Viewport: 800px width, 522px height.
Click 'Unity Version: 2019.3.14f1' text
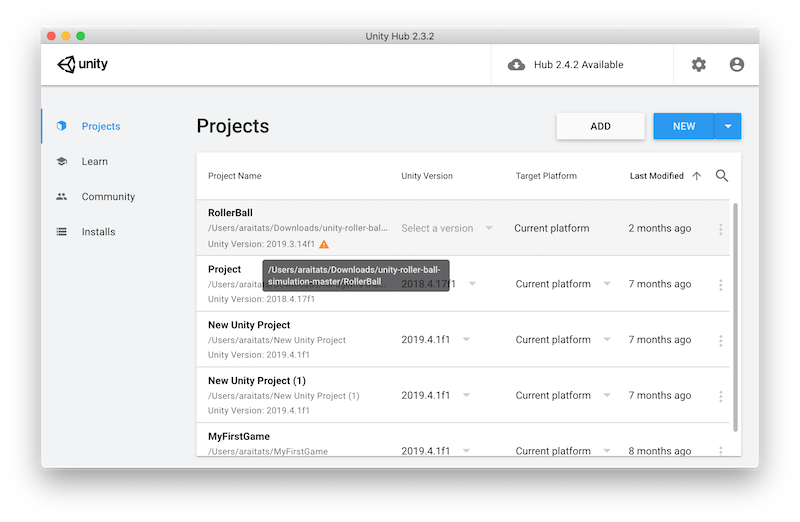261,244
